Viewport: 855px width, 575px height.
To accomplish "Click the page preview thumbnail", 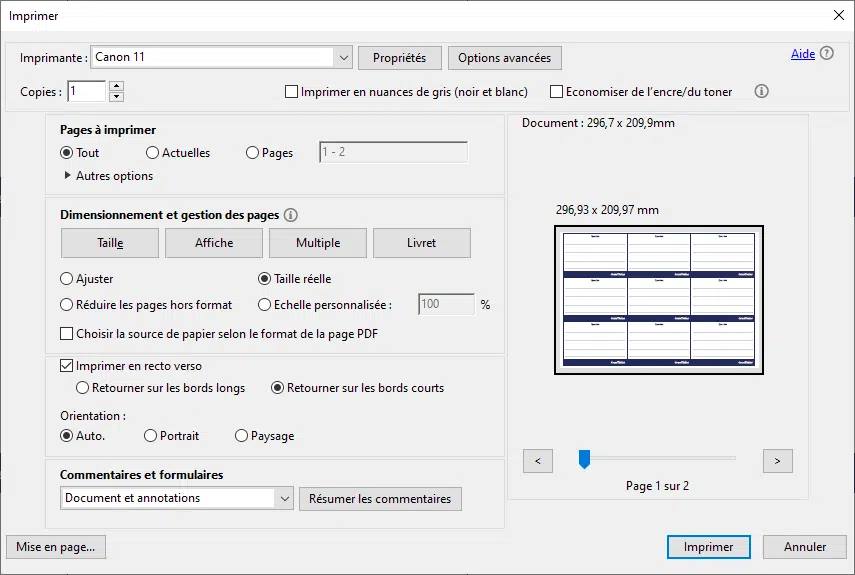I will pos(659,299).
